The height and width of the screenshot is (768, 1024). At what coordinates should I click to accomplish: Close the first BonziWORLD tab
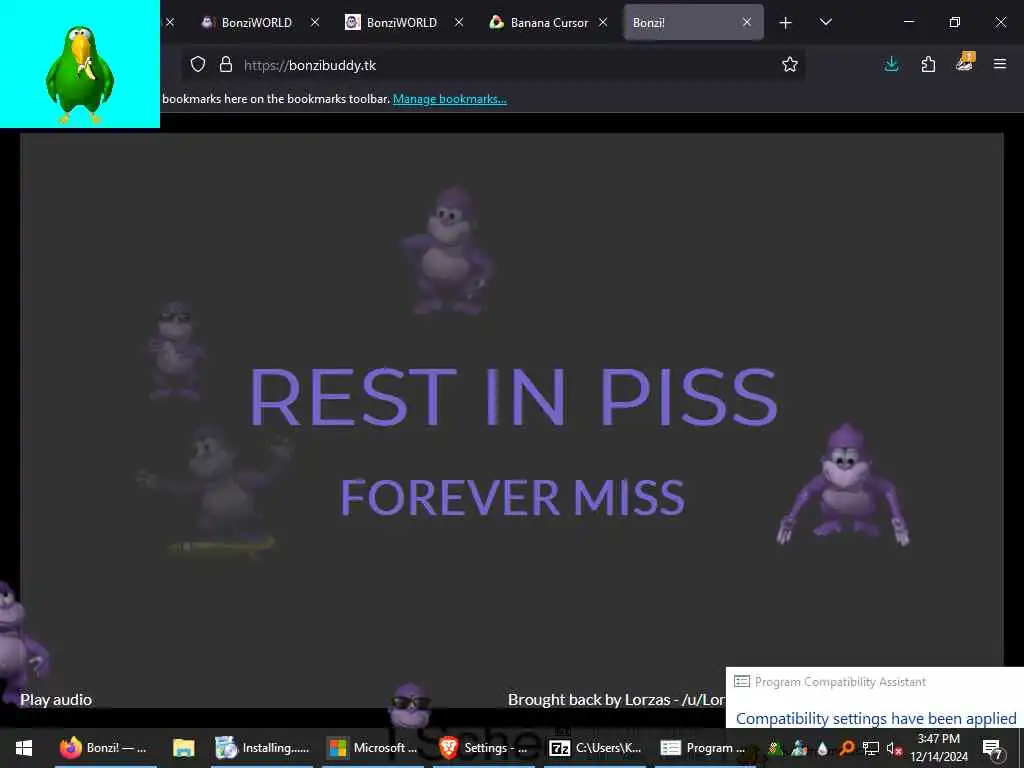(314, 22)
